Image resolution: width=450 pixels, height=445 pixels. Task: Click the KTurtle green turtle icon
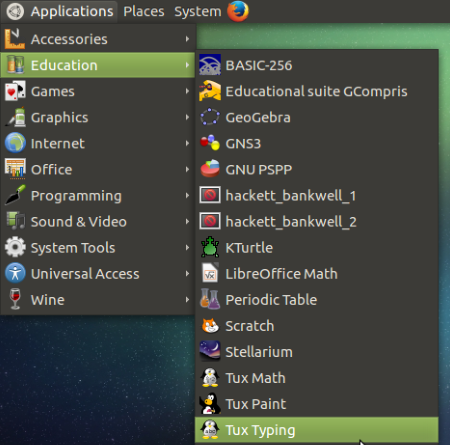pos(210,247)
